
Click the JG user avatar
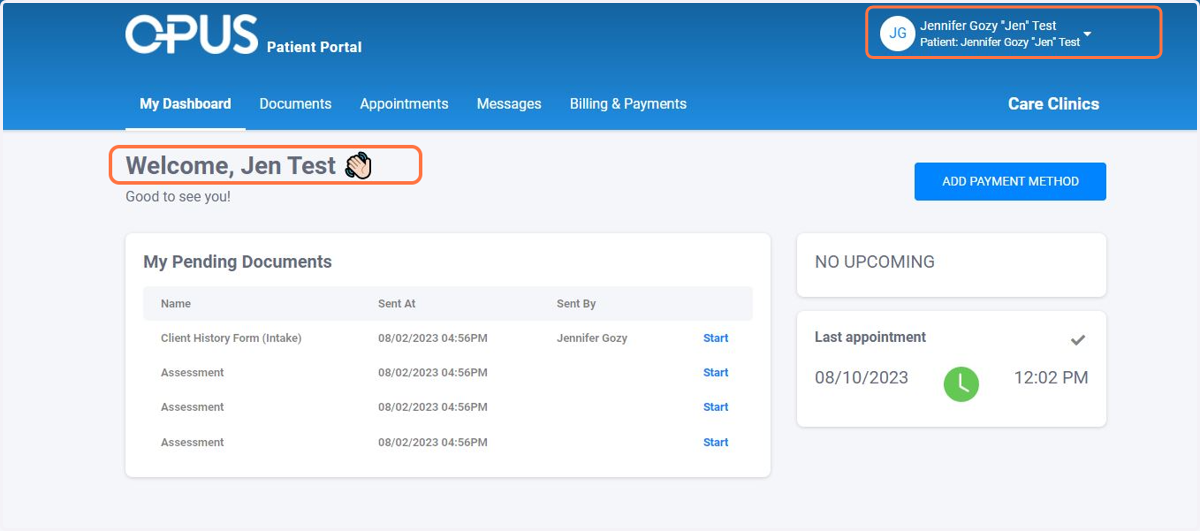coord(897,34)
